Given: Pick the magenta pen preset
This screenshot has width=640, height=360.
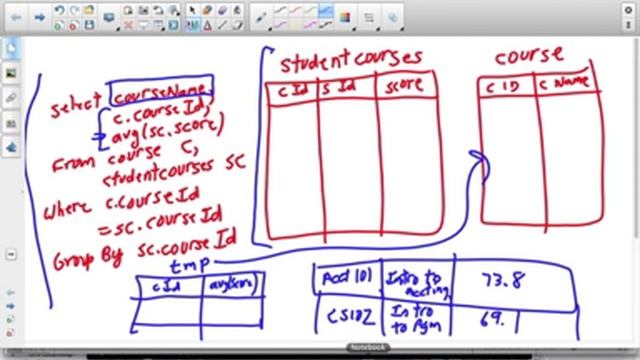Looking at the screenshot, I should [310, 25].
